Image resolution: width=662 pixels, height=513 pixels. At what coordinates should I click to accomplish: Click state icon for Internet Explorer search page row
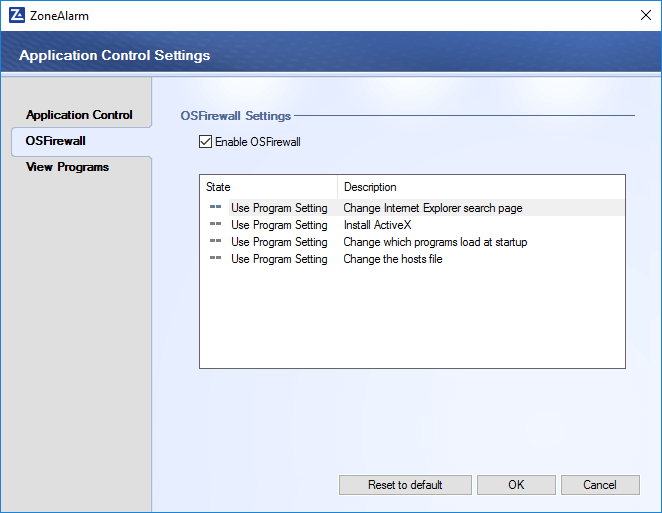[215, 208]
